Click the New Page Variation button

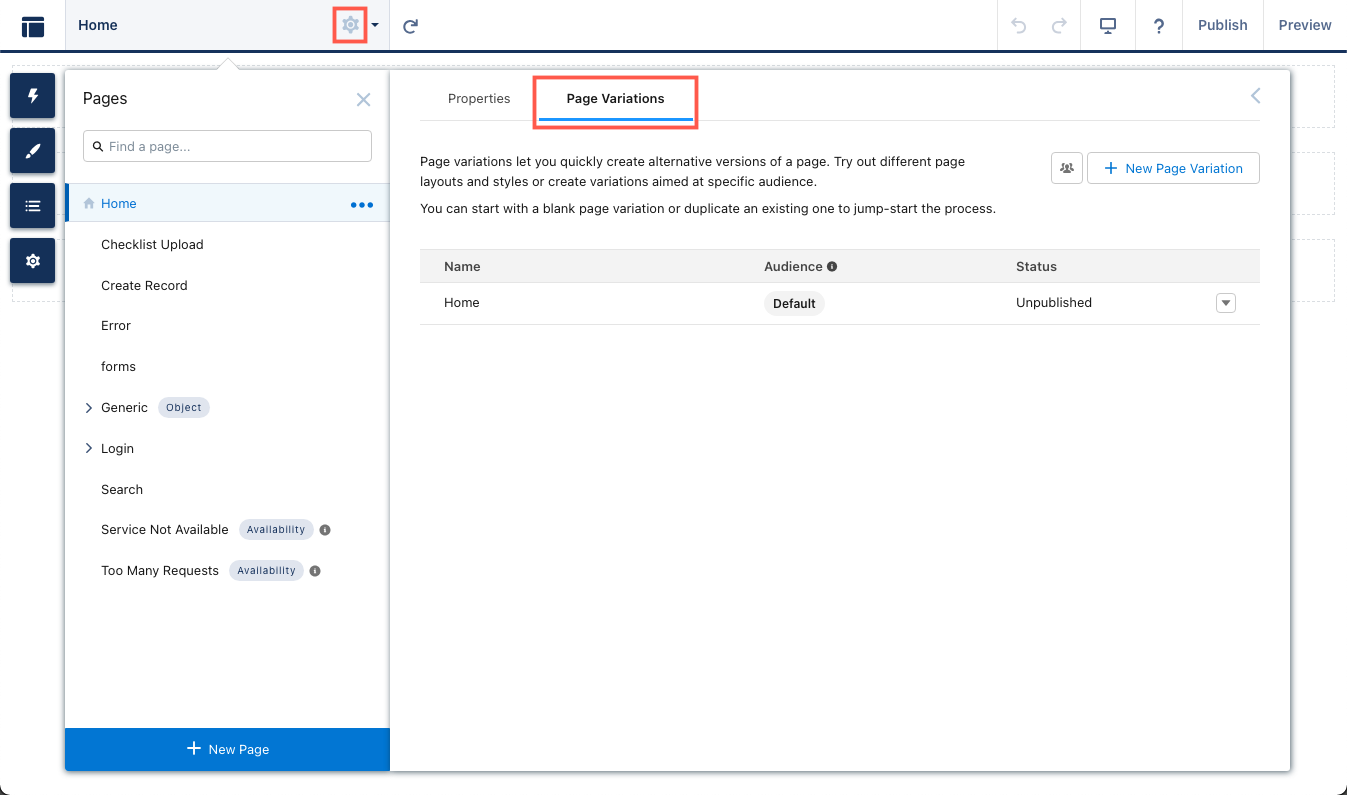click(1173, 168)
